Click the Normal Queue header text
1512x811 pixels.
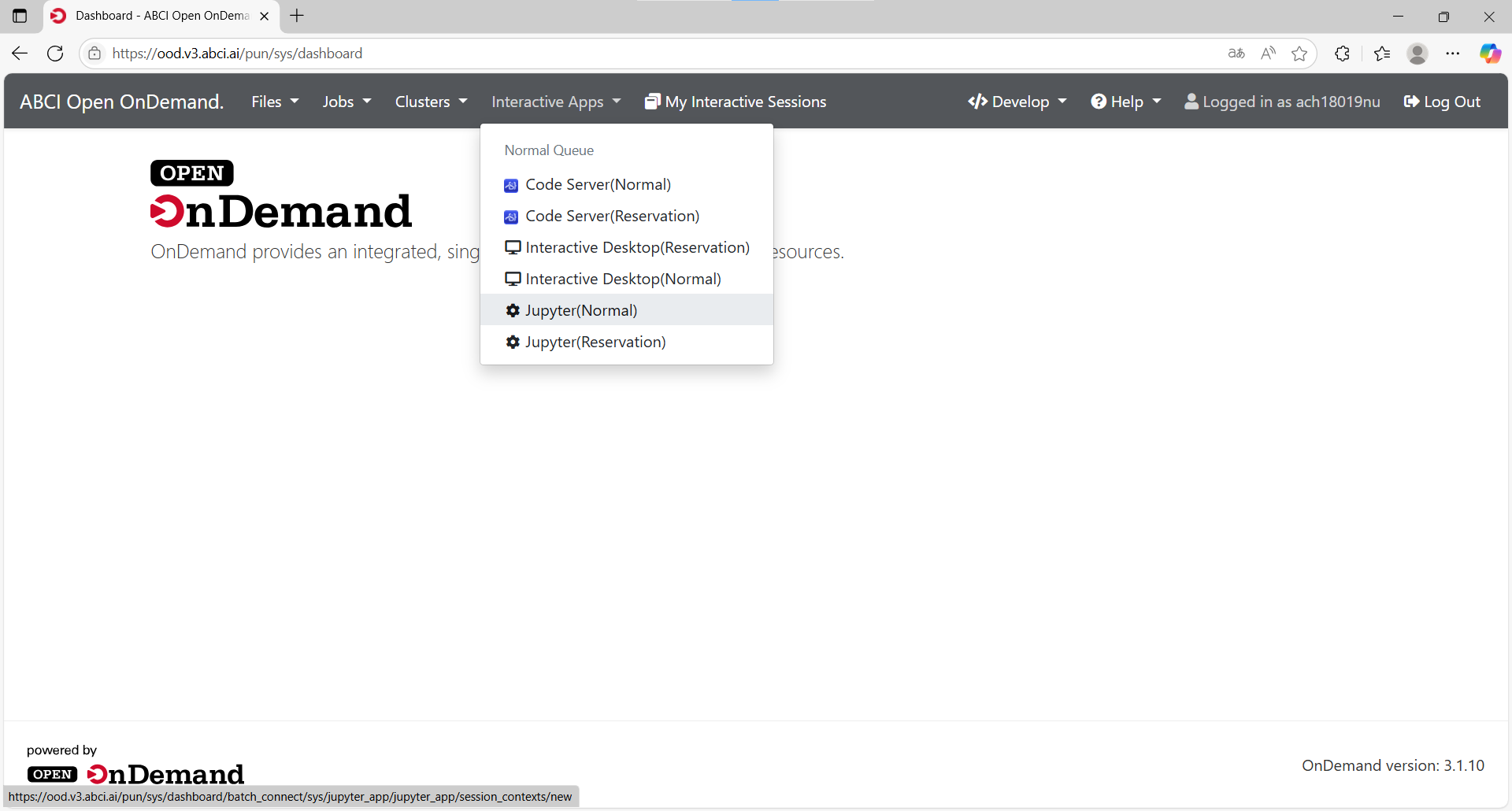click(x=549, y=150)
